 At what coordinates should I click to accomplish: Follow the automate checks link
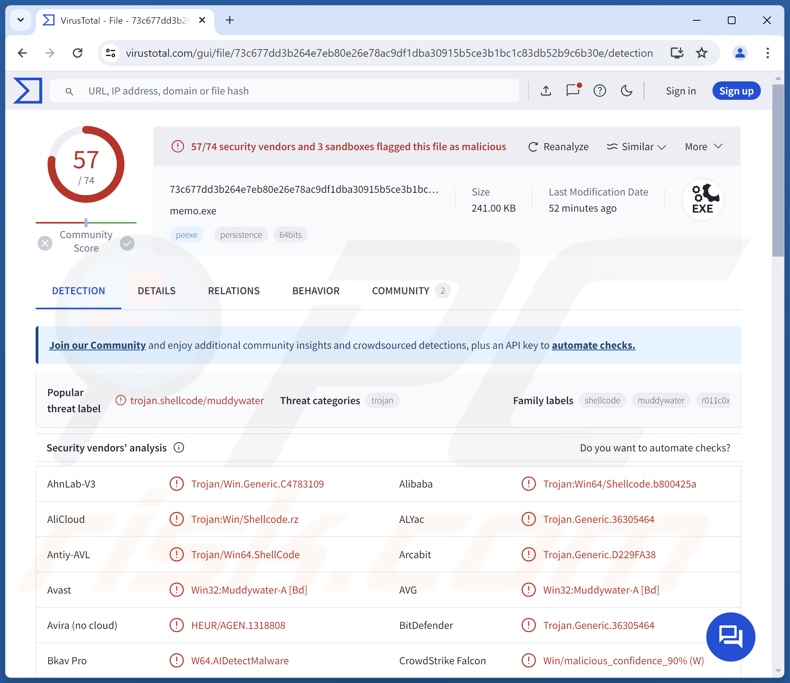coord(593,346)
